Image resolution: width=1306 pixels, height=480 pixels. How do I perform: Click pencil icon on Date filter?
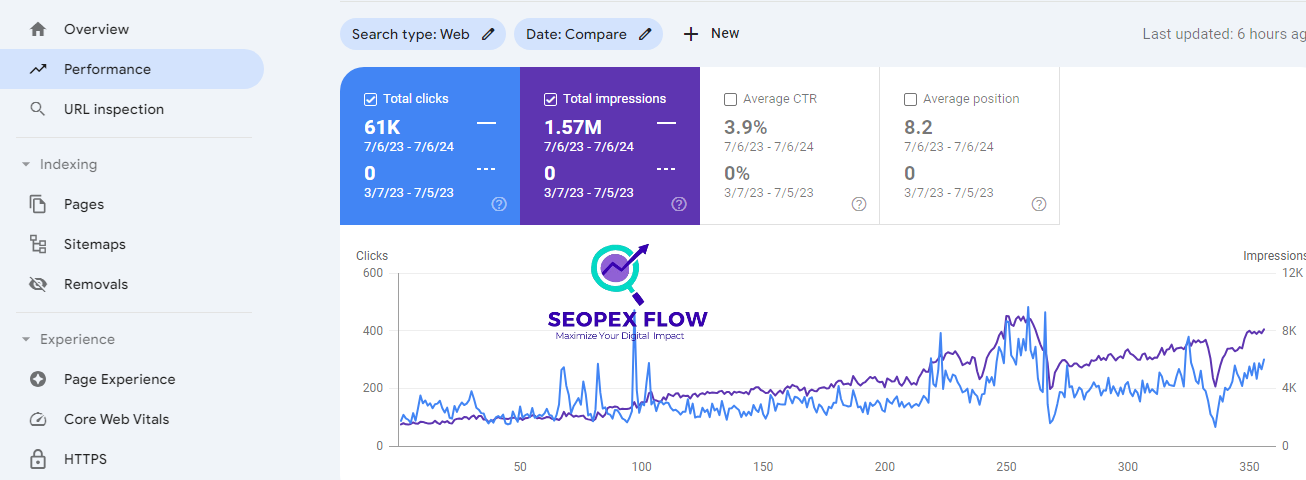pos(645,34)
